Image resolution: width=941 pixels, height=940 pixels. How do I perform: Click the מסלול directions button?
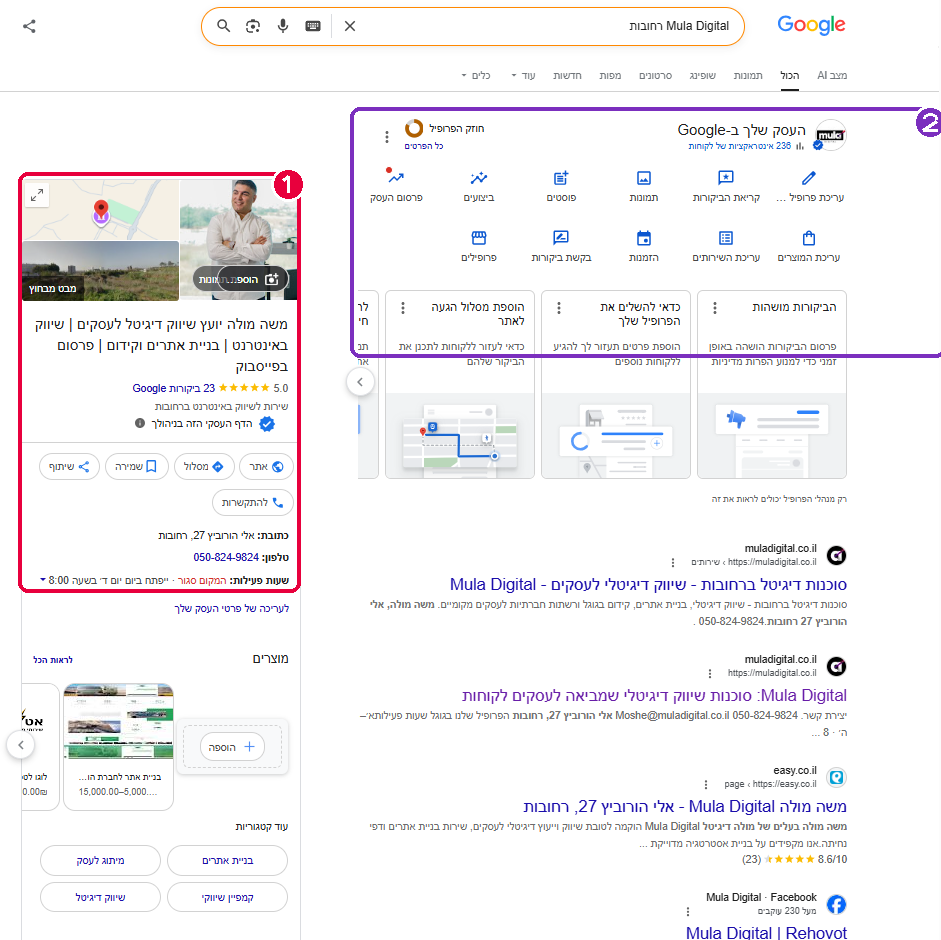click(x=203, y=466)
